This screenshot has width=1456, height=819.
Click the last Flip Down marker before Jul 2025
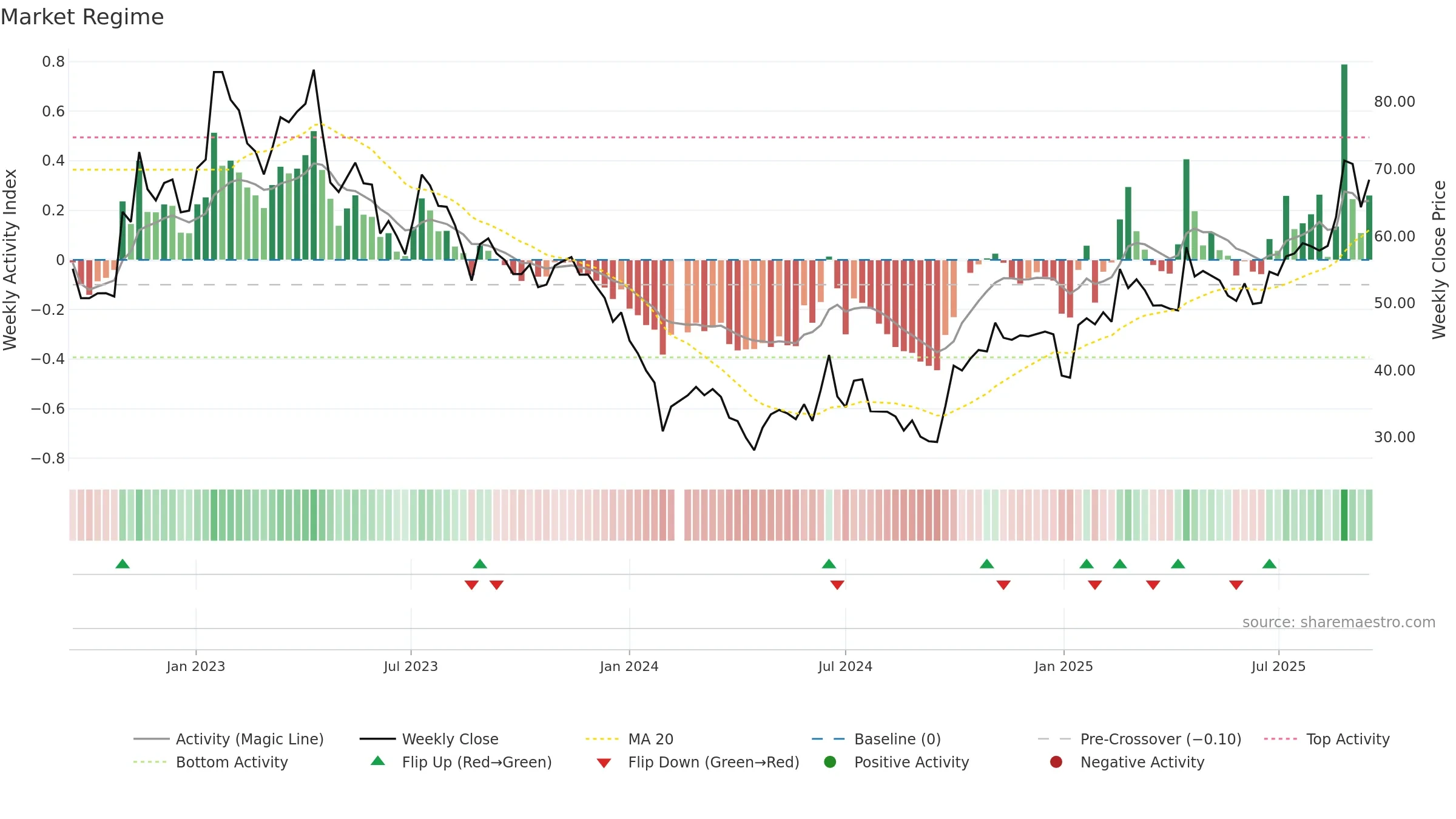[x=1236, y=585]
